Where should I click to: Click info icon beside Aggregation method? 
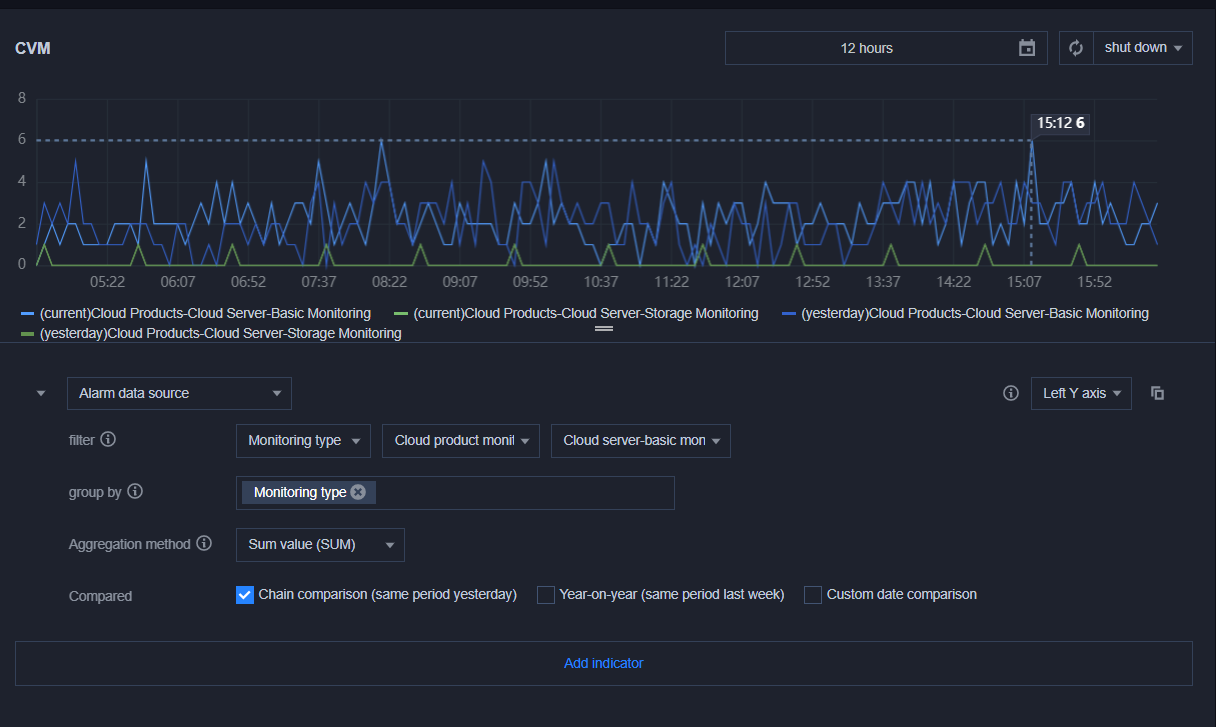tap(204, 544)
